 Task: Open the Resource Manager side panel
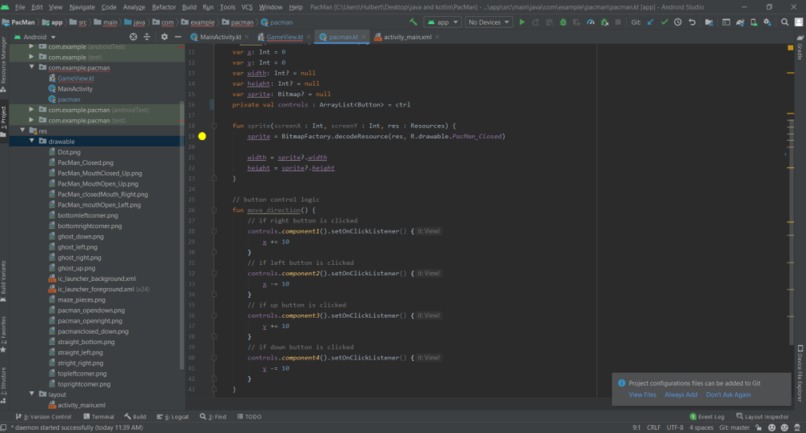tap(4, 64)
